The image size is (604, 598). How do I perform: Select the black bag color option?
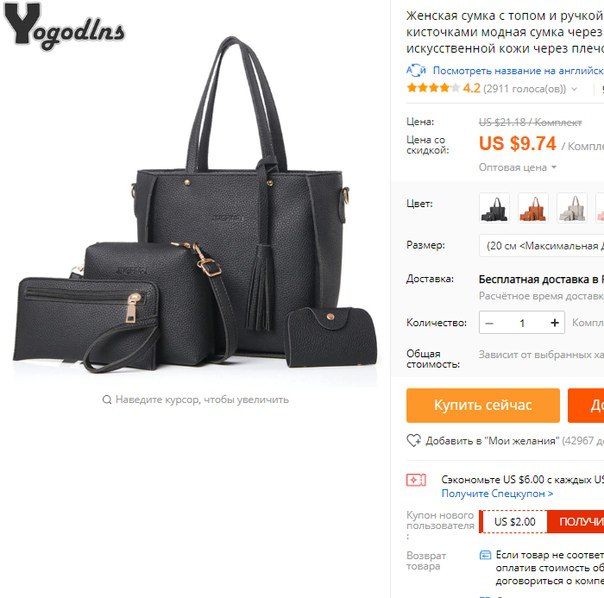click(x=495, y=208)
